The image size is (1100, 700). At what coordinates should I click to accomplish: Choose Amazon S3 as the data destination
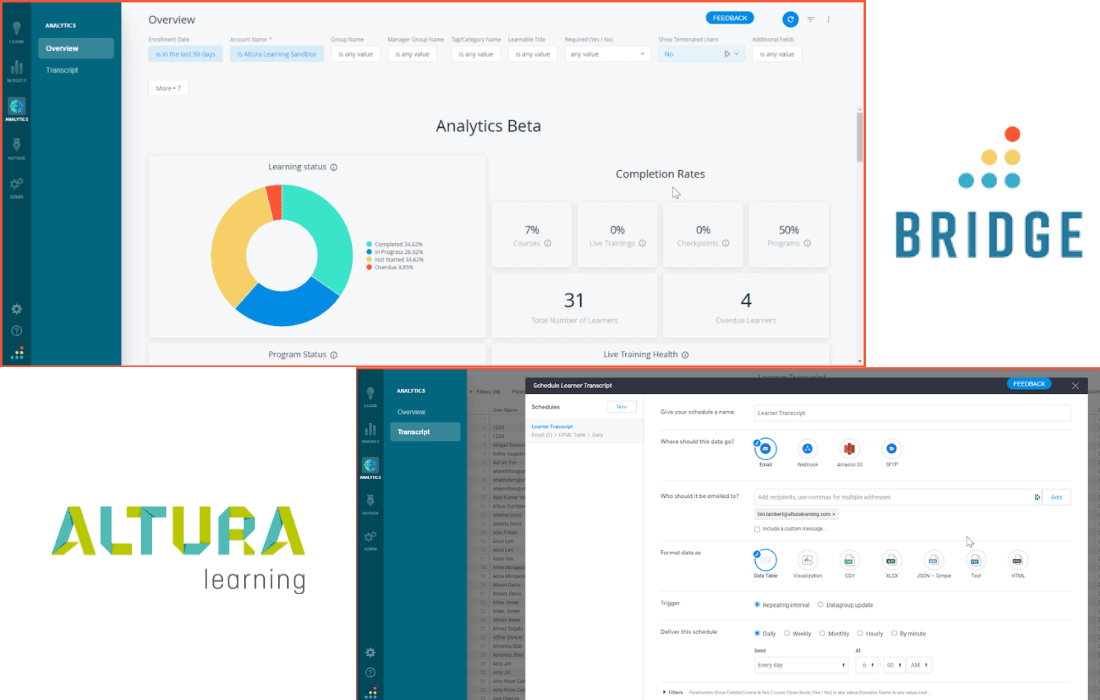(x=850, y=450)
